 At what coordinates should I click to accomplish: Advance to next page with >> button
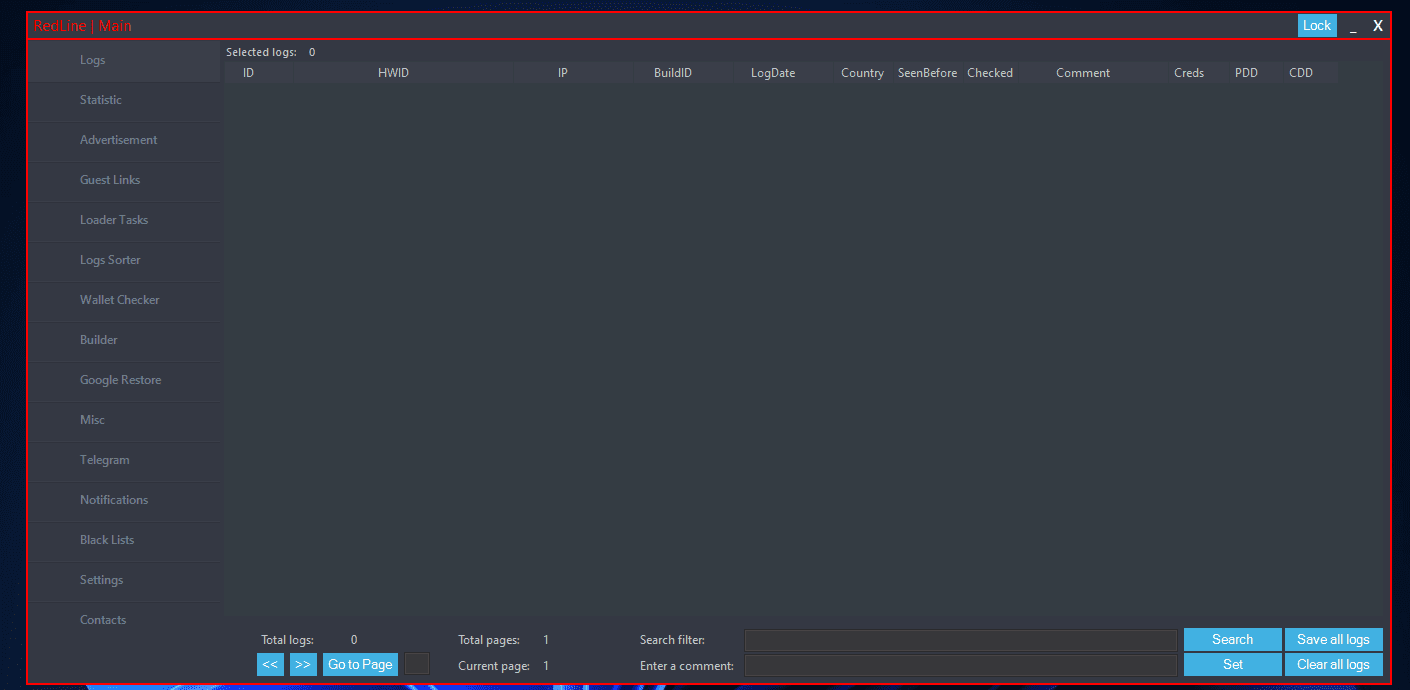point(303,664)
